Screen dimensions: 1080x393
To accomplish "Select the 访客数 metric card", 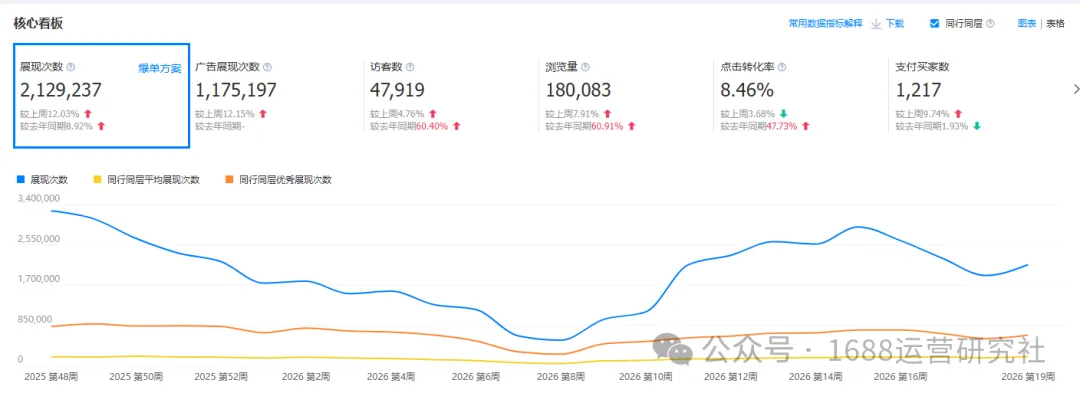I will 451,96.
